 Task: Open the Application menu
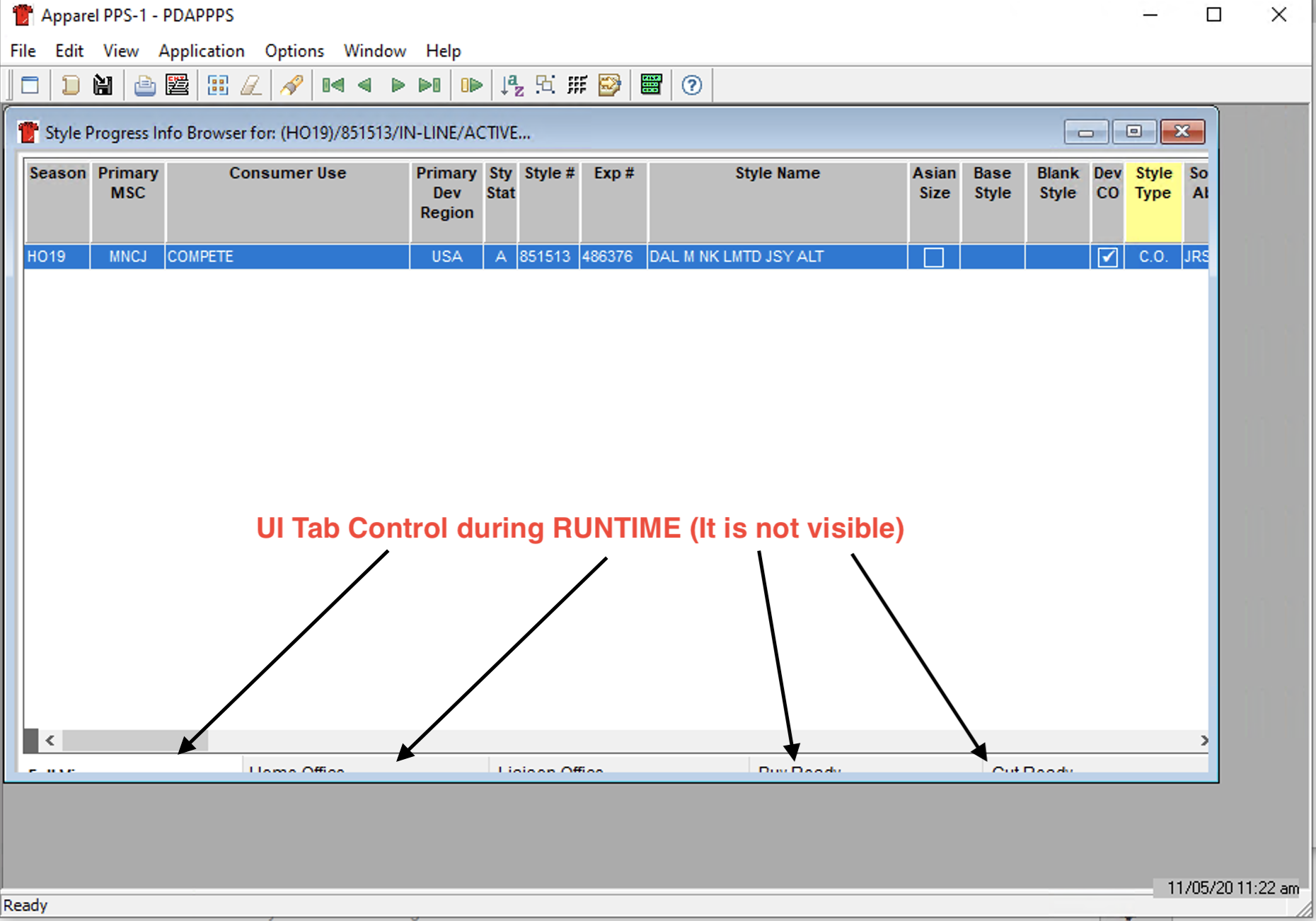point(201,51)
